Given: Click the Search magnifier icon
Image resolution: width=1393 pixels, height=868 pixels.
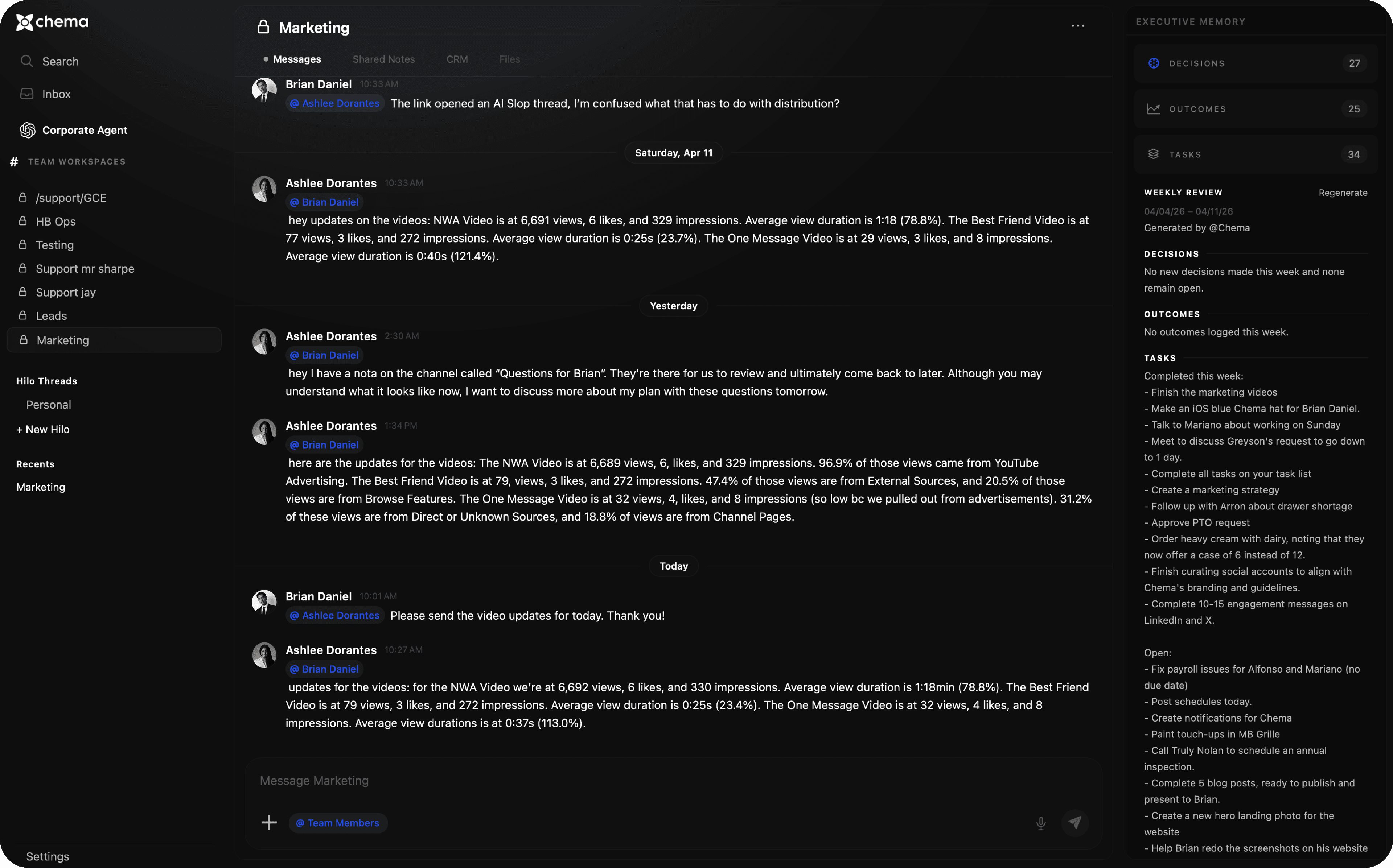Looking at the screenshot, I should (x=26, y=61).
